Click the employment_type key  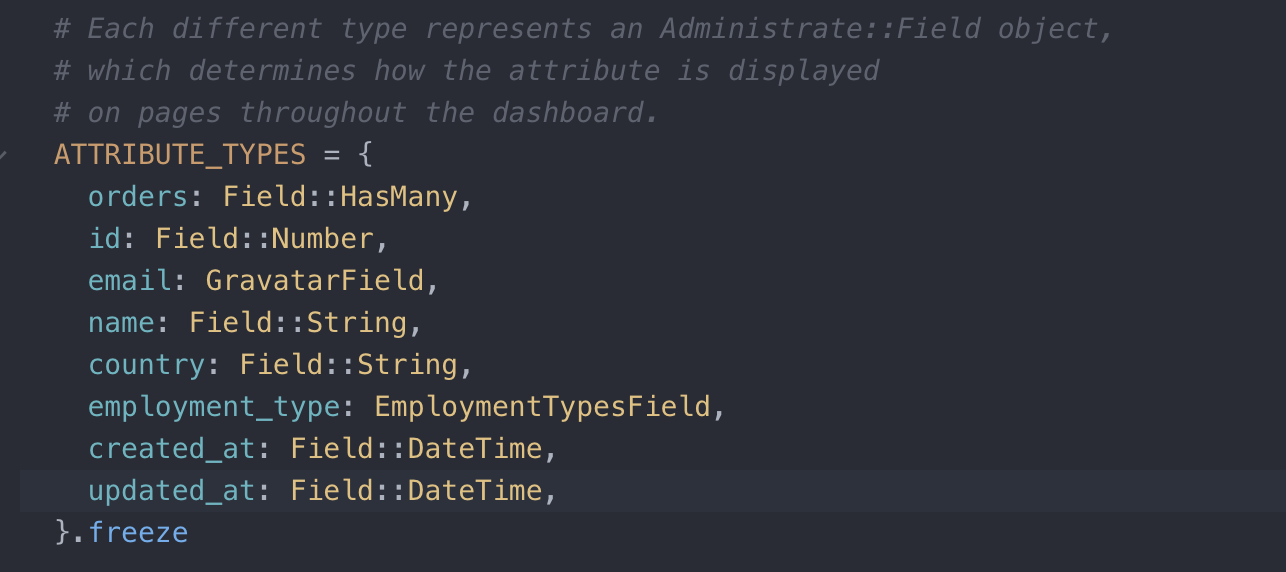214,407
